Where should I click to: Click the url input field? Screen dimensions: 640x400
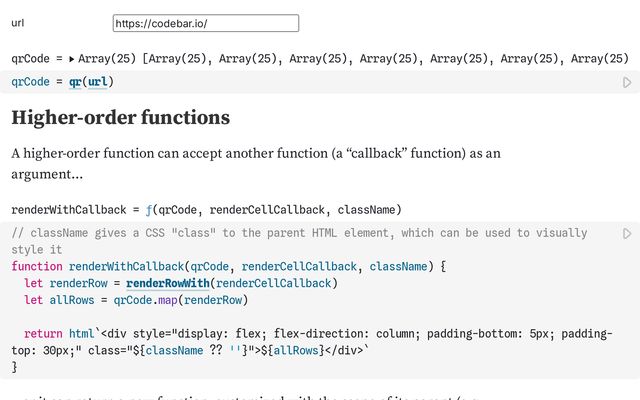click(206, 23)
